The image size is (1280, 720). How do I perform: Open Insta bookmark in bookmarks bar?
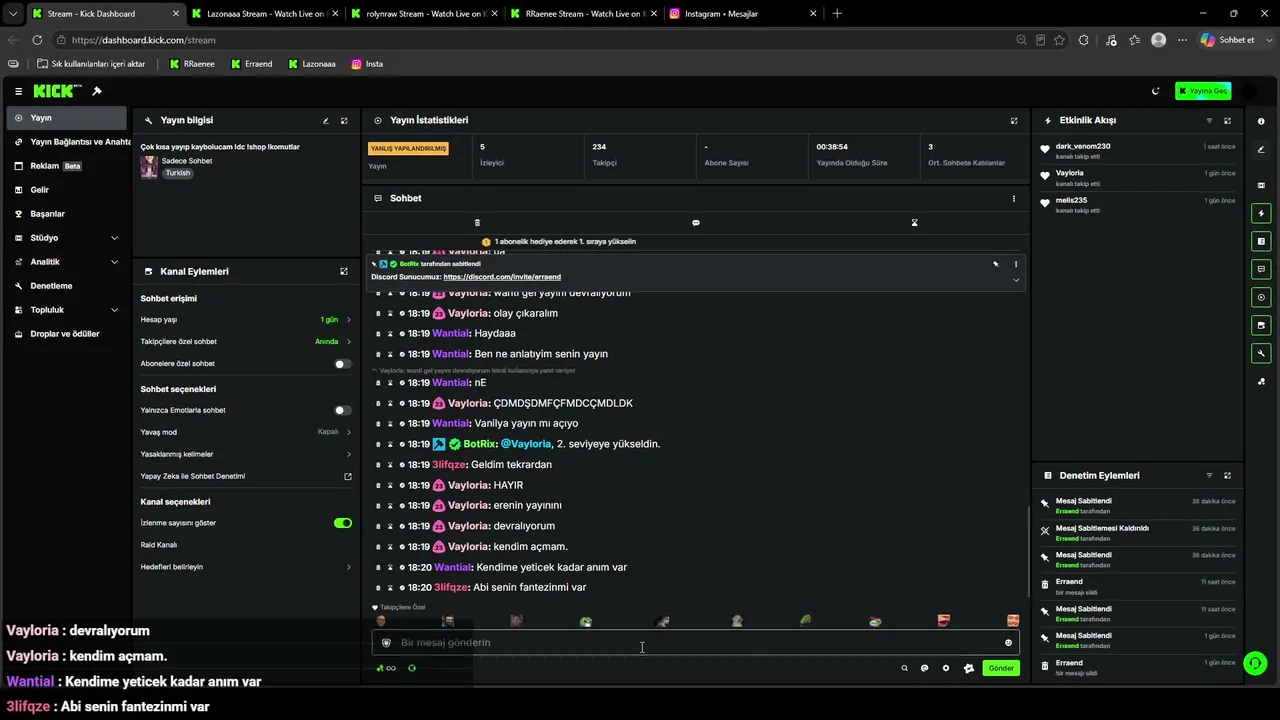click(367, 64)
